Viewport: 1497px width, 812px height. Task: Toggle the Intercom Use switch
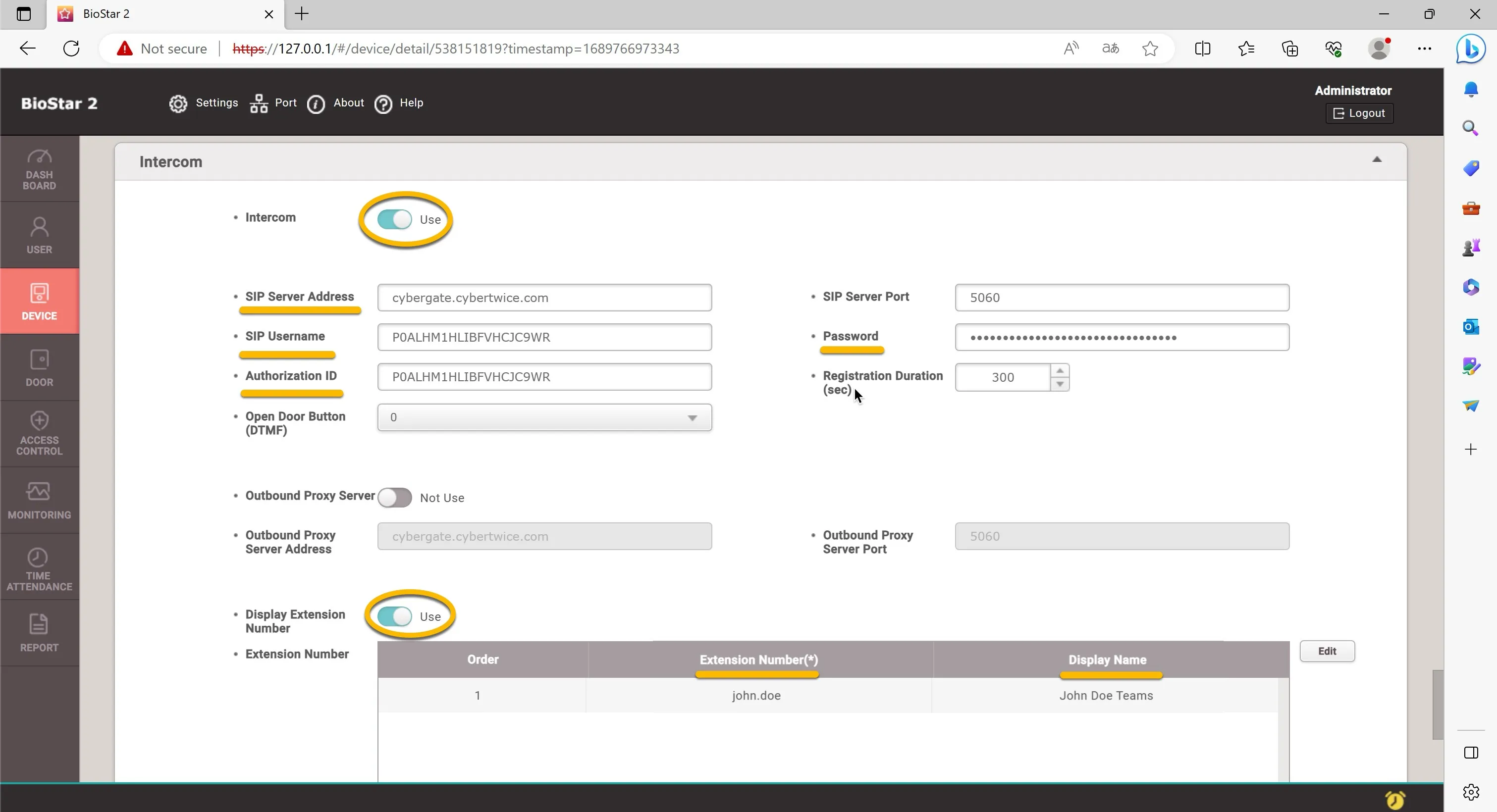pos(395,219)
